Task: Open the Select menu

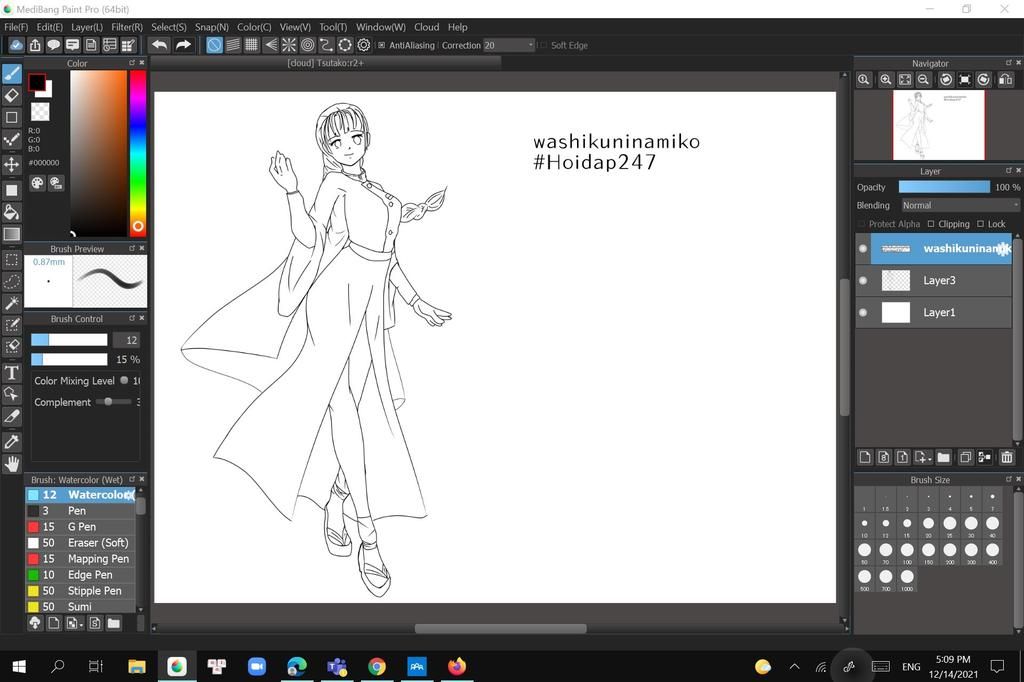Action: coord(168,27)
